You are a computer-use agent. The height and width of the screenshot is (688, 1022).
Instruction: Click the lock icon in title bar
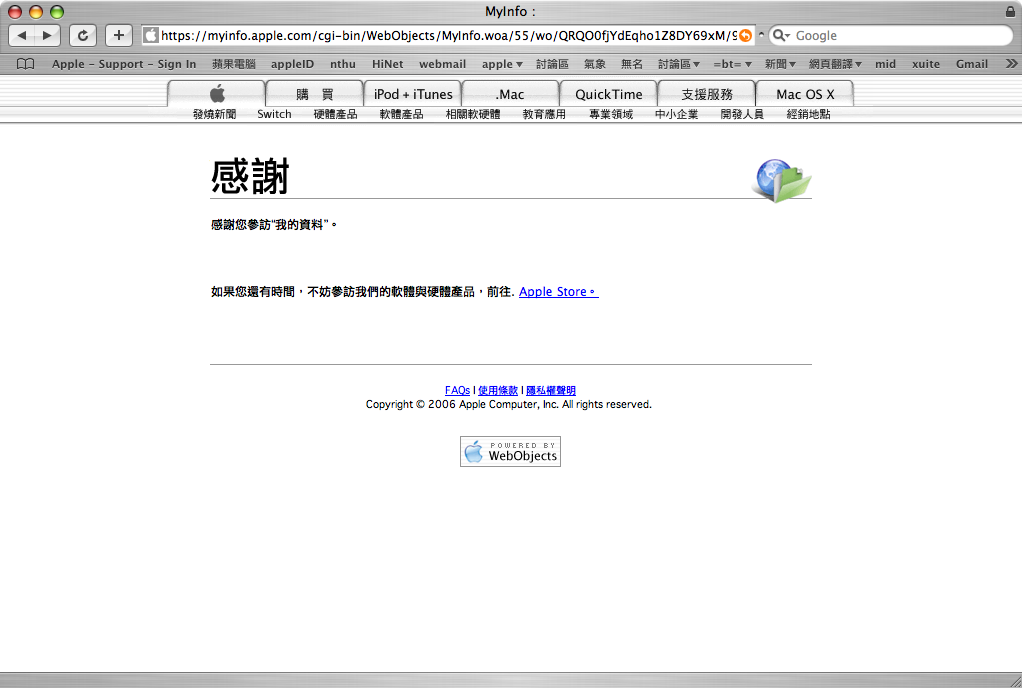1010,11
